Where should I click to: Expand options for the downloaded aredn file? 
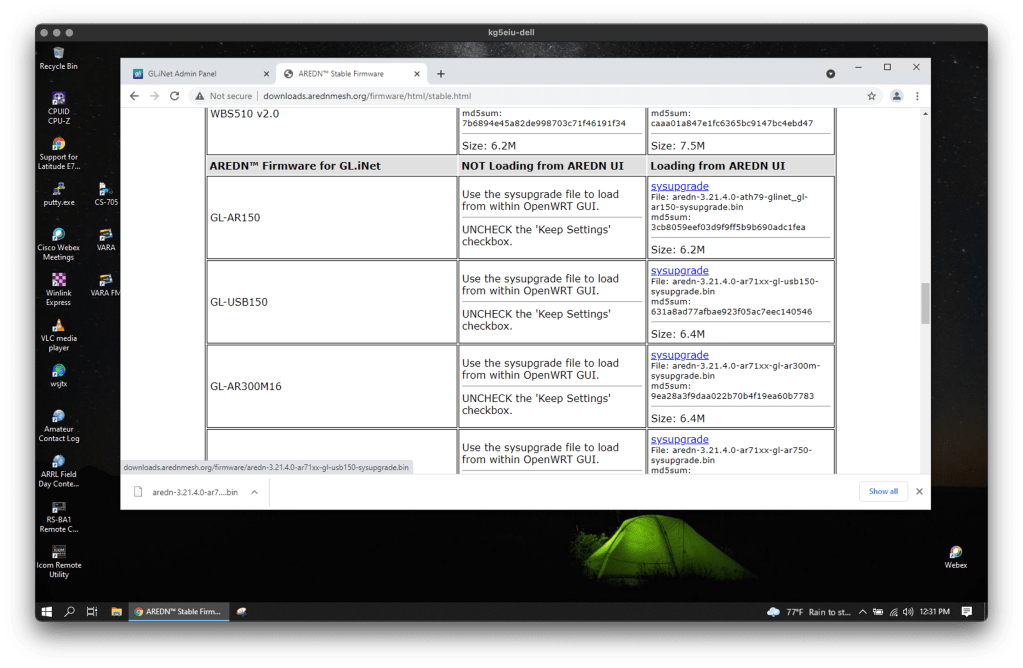tap(255, 492)
